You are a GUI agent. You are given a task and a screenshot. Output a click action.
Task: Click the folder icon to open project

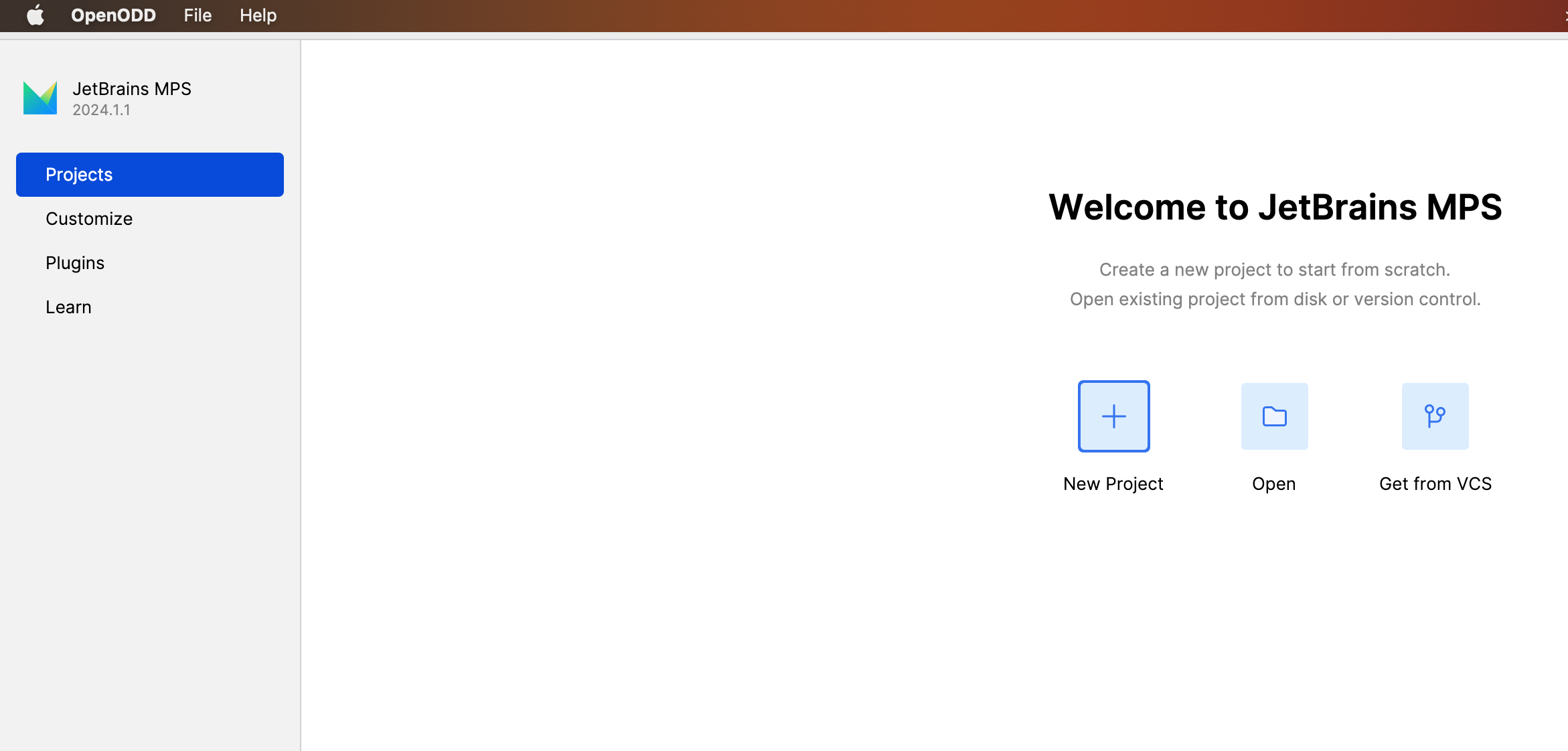[x=1274, y=416]
